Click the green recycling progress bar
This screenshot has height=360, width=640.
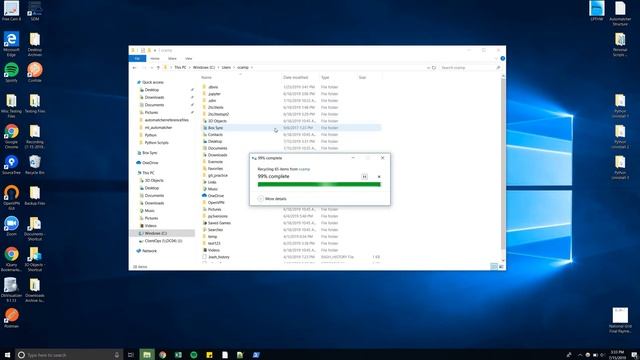(x=319, y=184)
